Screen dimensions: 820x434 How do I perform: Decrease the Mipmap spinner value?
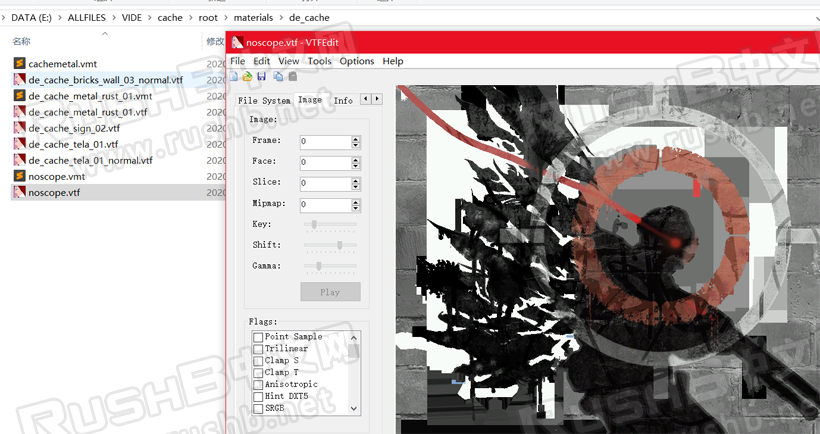tap(355, 208)
